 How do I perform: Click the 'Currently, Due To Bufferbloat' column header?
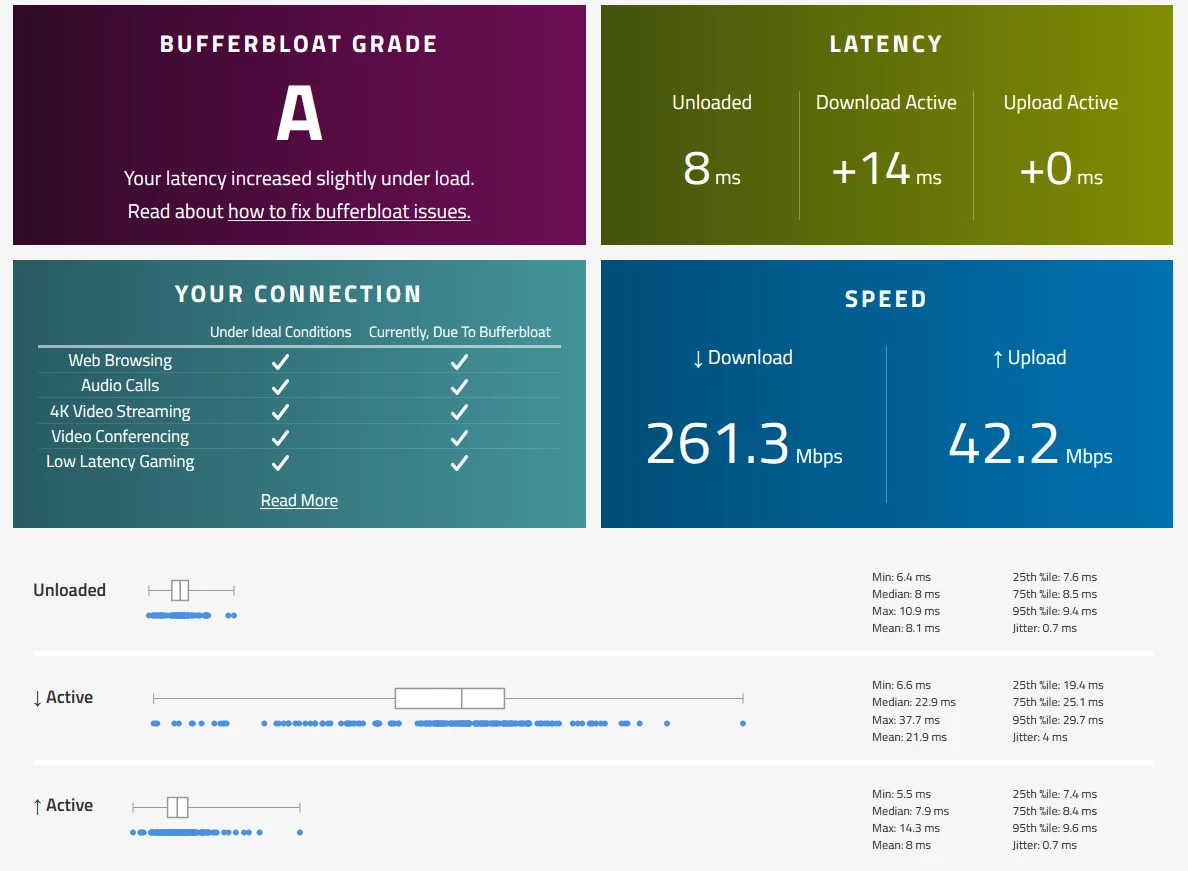(x=460, y=332)
